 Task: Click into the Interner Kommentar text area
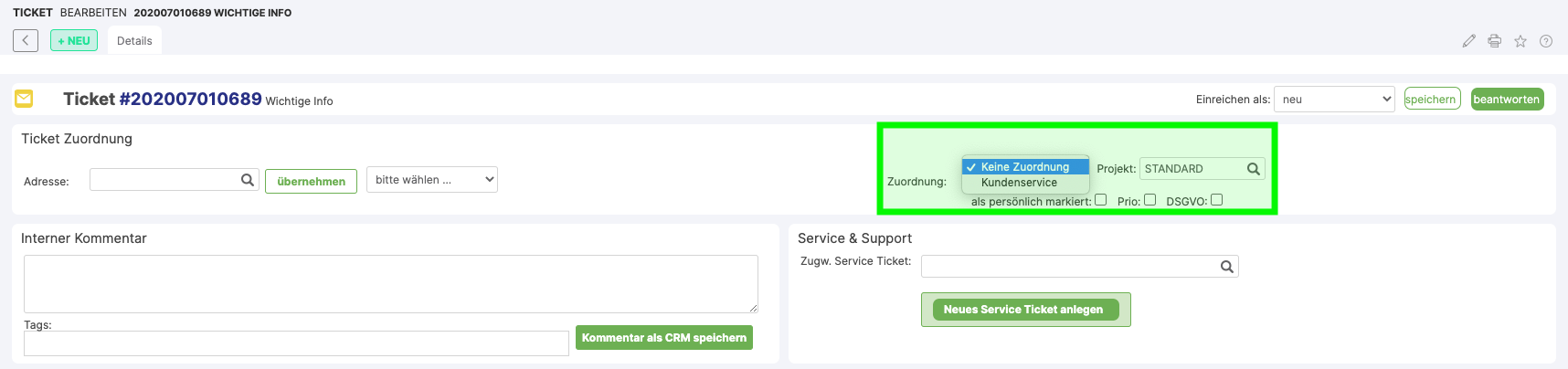391,284
